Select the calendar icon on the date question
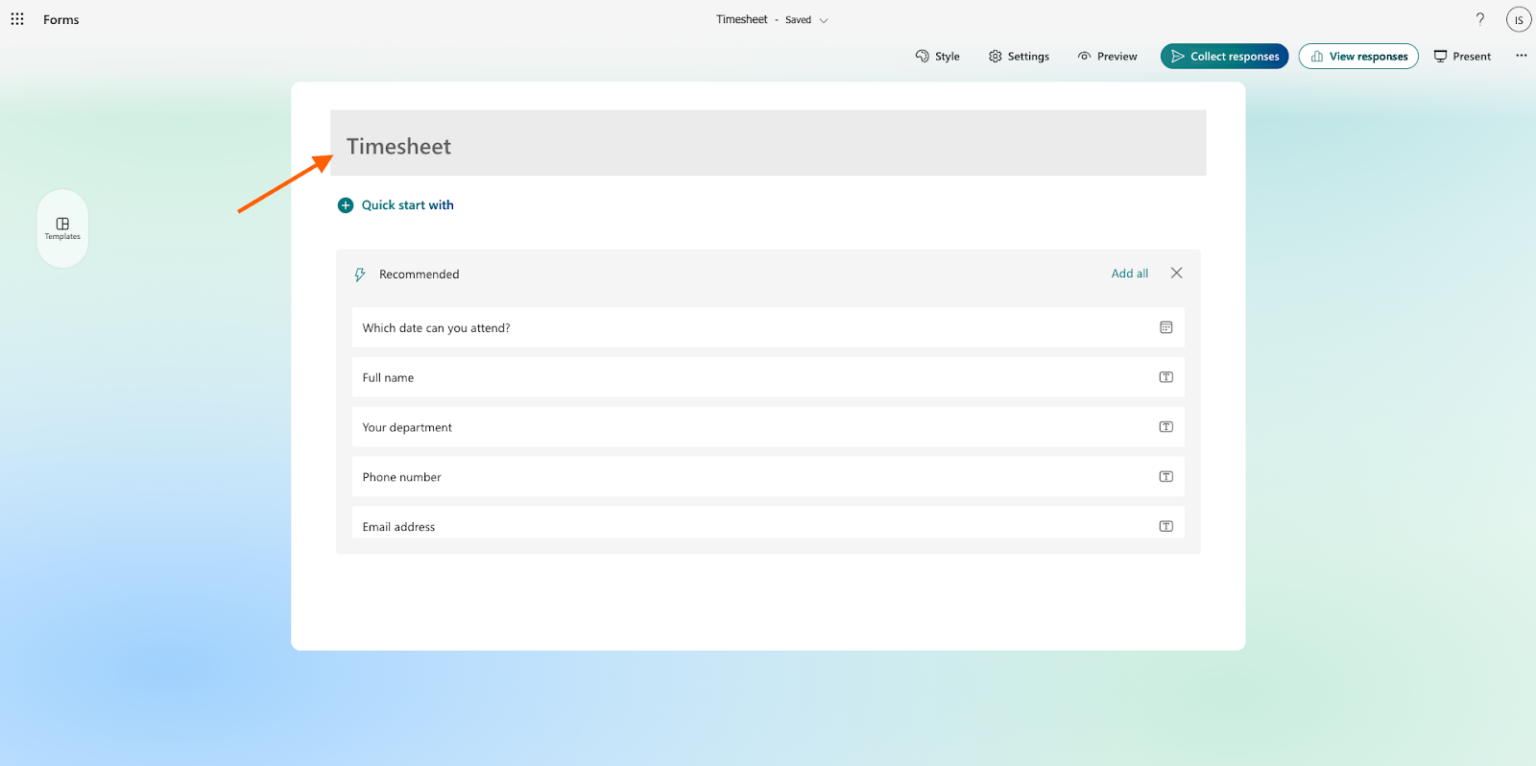Screen dimensions: 1536x766 tap(1166, 327)
